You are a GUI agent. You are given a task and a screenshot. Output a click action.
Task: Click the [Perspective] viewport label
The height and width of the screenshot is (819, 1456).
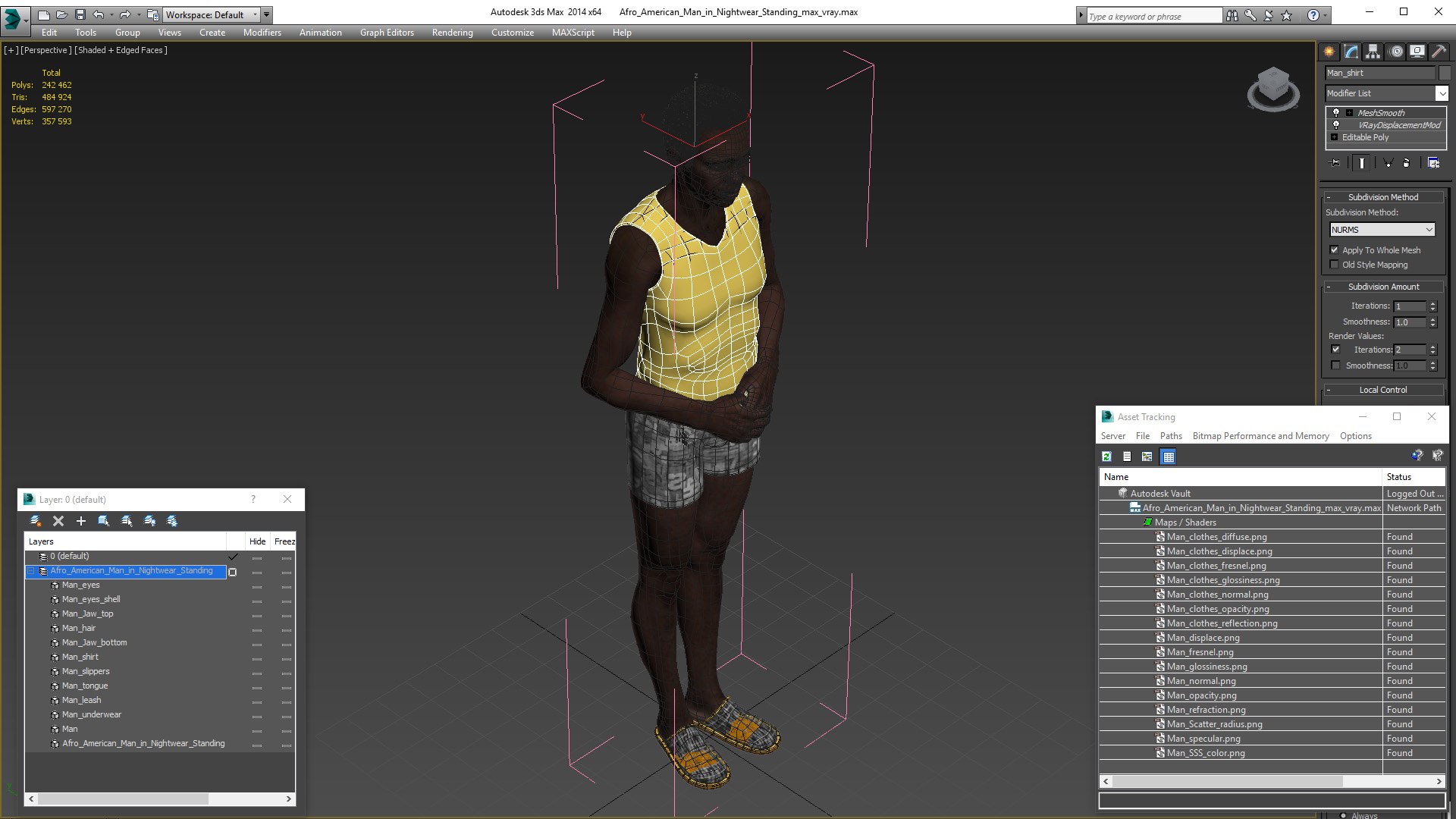pyautogui.click(x=46, y=50)
